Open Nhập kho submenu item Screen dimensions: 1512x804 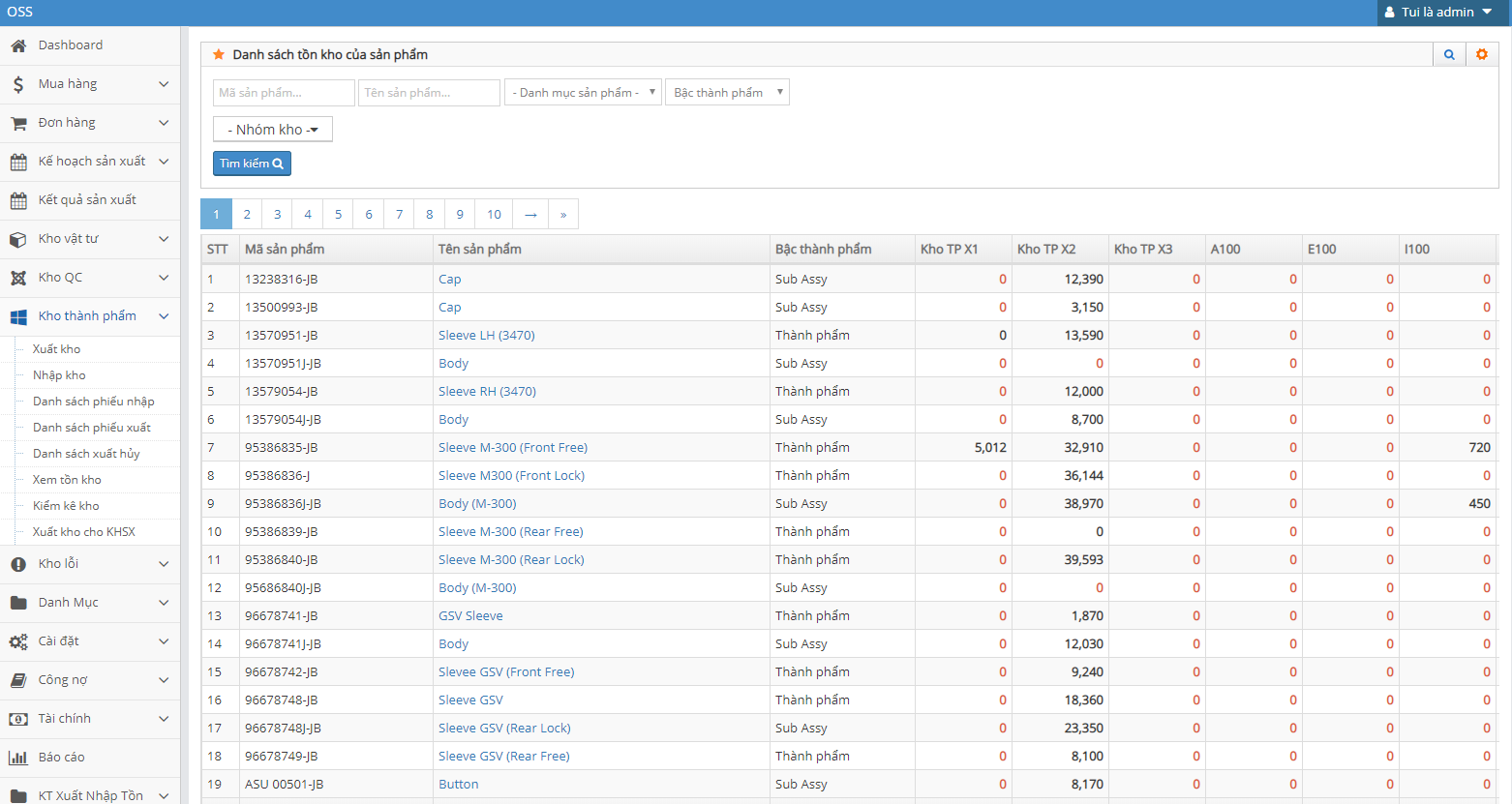[x=59, y=375]
